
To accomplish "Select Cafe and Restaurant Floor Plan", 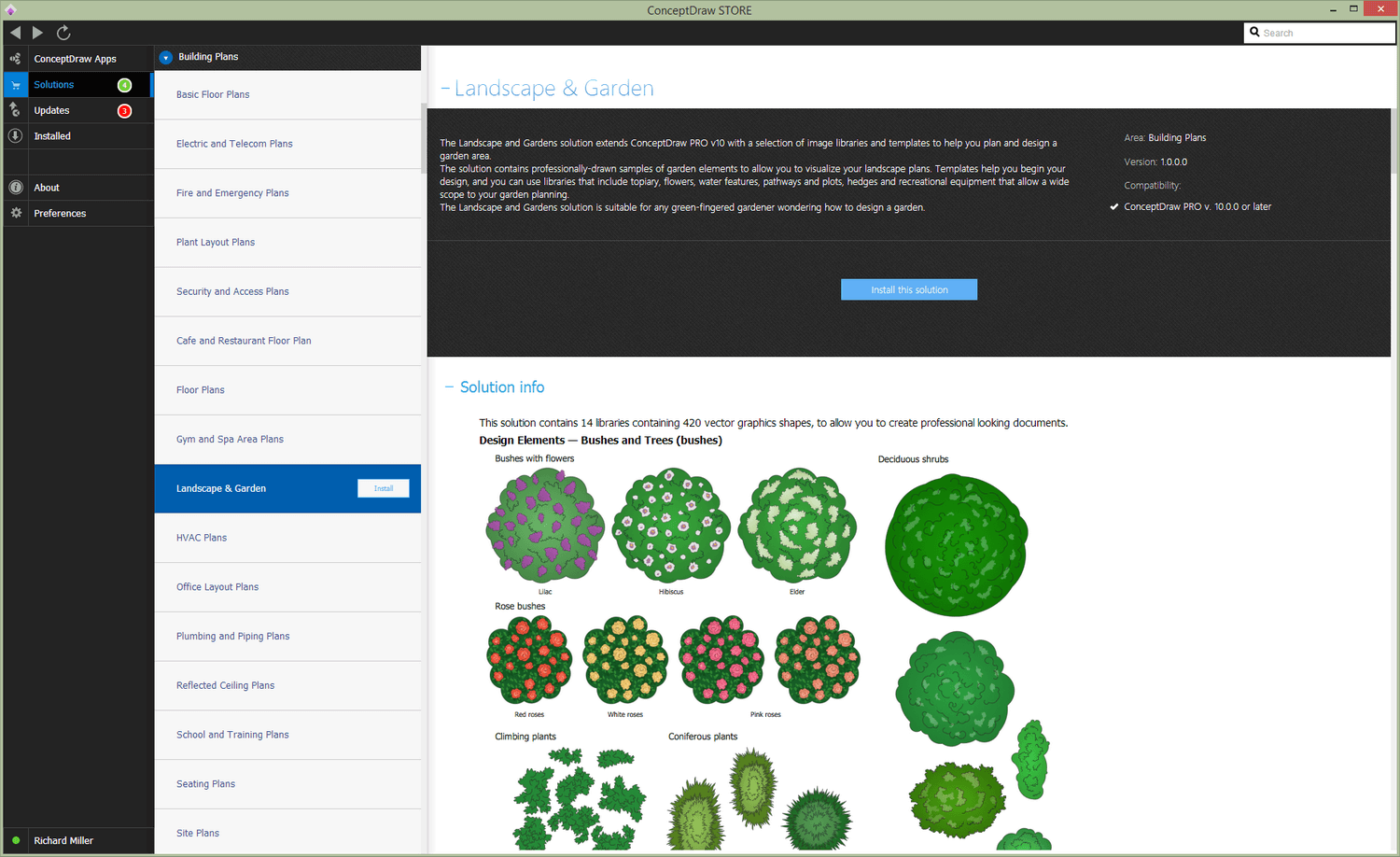I will 287,341.
